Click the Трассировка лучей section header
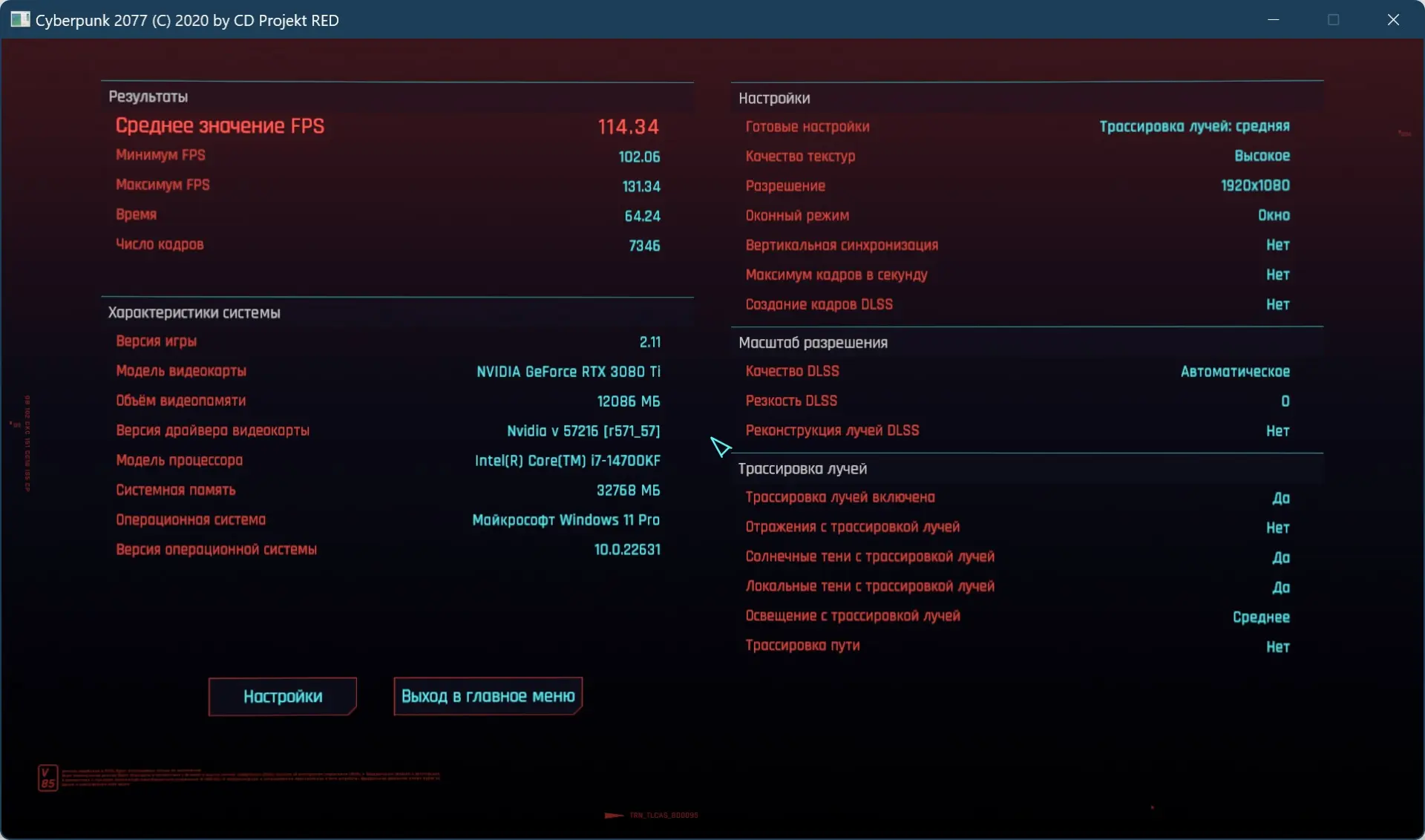Screen dimensions: 1425x840 [x=802, y=469]
